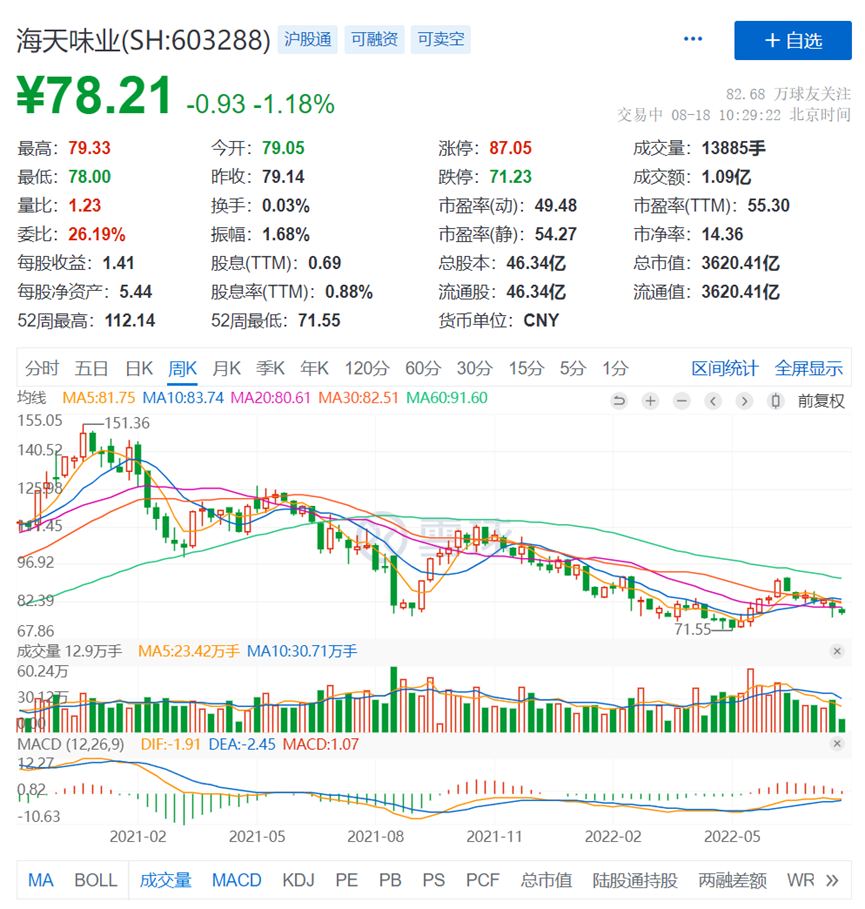The height and width of the screenshot is (909, 865).
Task: Click the current price ¥78.21
Action: click(x=94, y=96)
